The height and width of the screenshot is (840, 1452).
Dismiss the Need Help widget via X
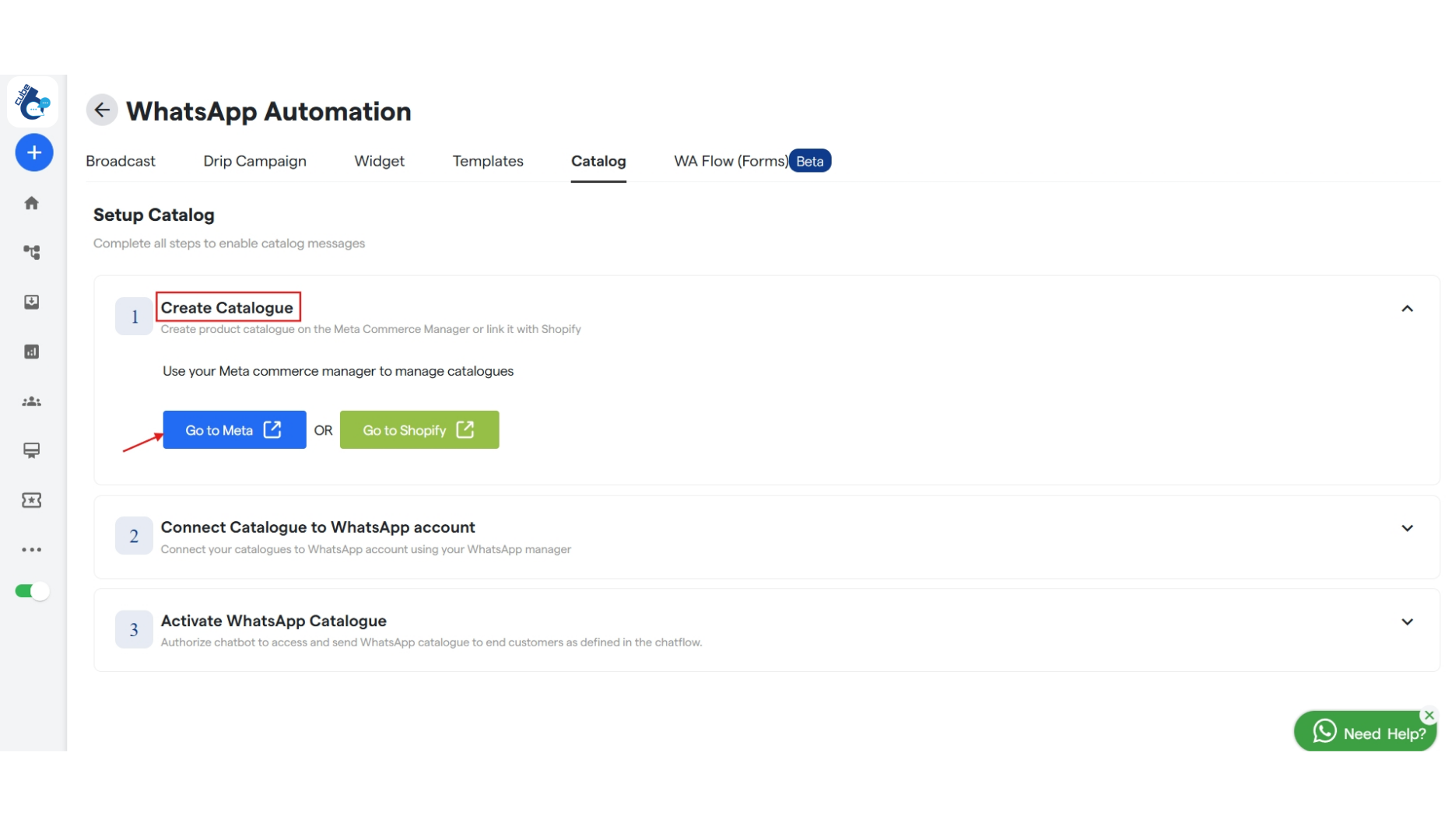click(1429, 715)
